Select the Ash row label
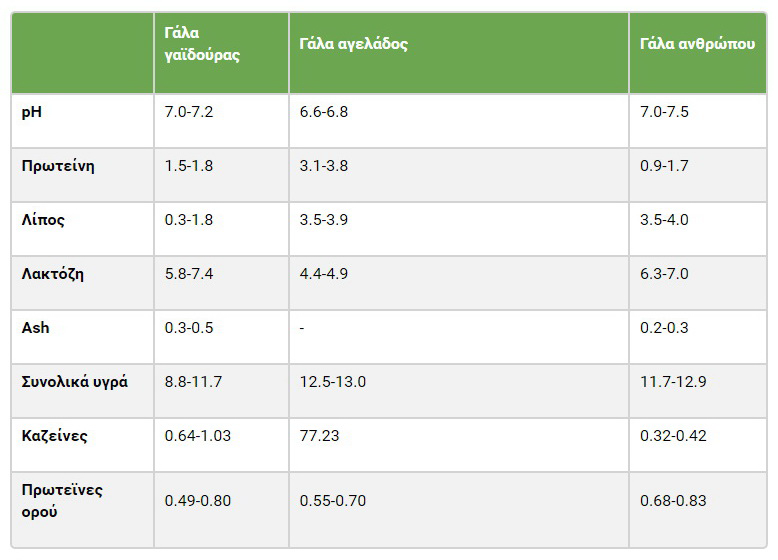778x560 pixels. tap(35, 328)
